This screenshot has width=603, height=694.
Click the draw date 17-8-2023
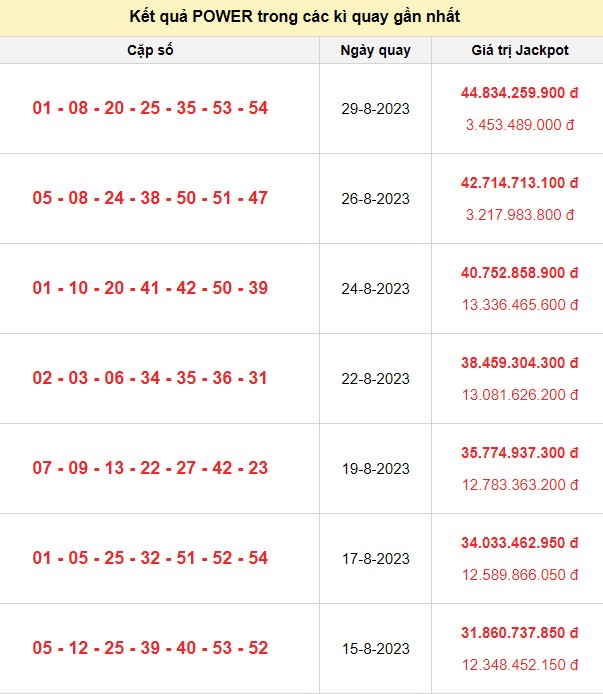click(375, 558)
